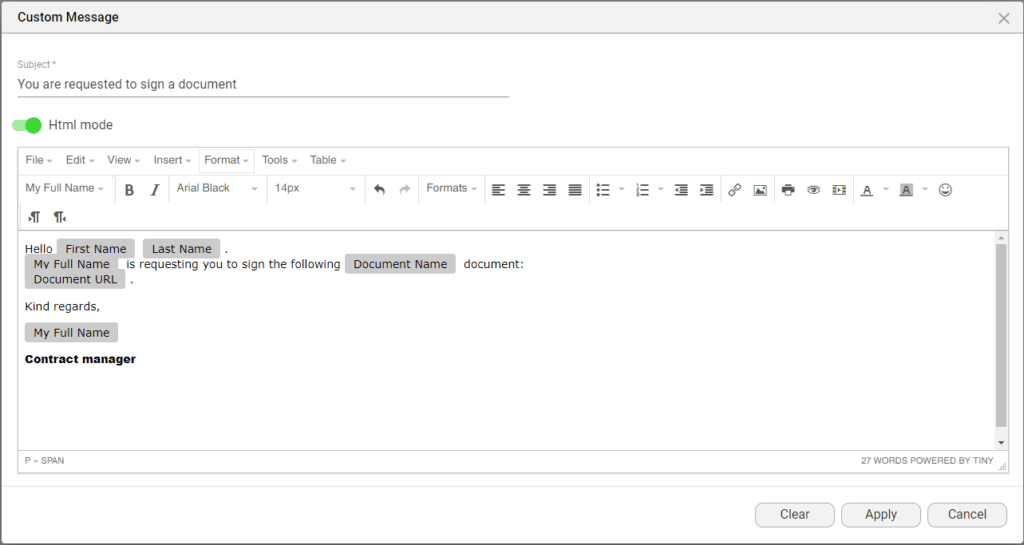
Task: Click the Cancel button
Action: [x=967, y=514]
